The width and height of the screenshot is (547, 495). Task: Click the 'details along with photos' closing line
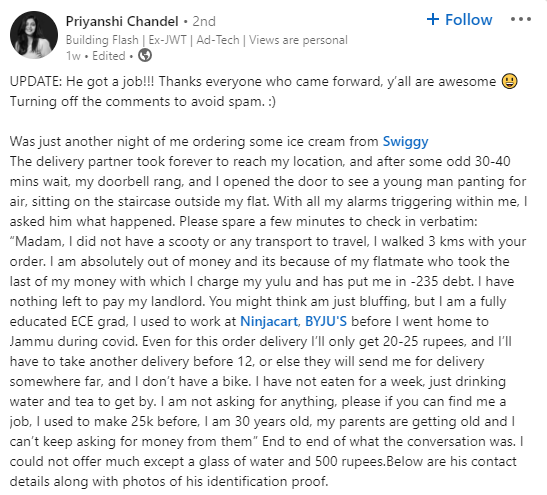tap(169, 481)
